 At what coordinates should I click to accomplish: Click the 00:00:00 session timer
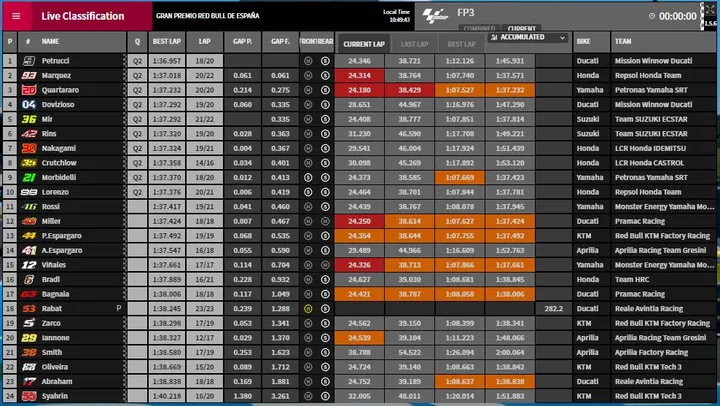pos(678,16)
